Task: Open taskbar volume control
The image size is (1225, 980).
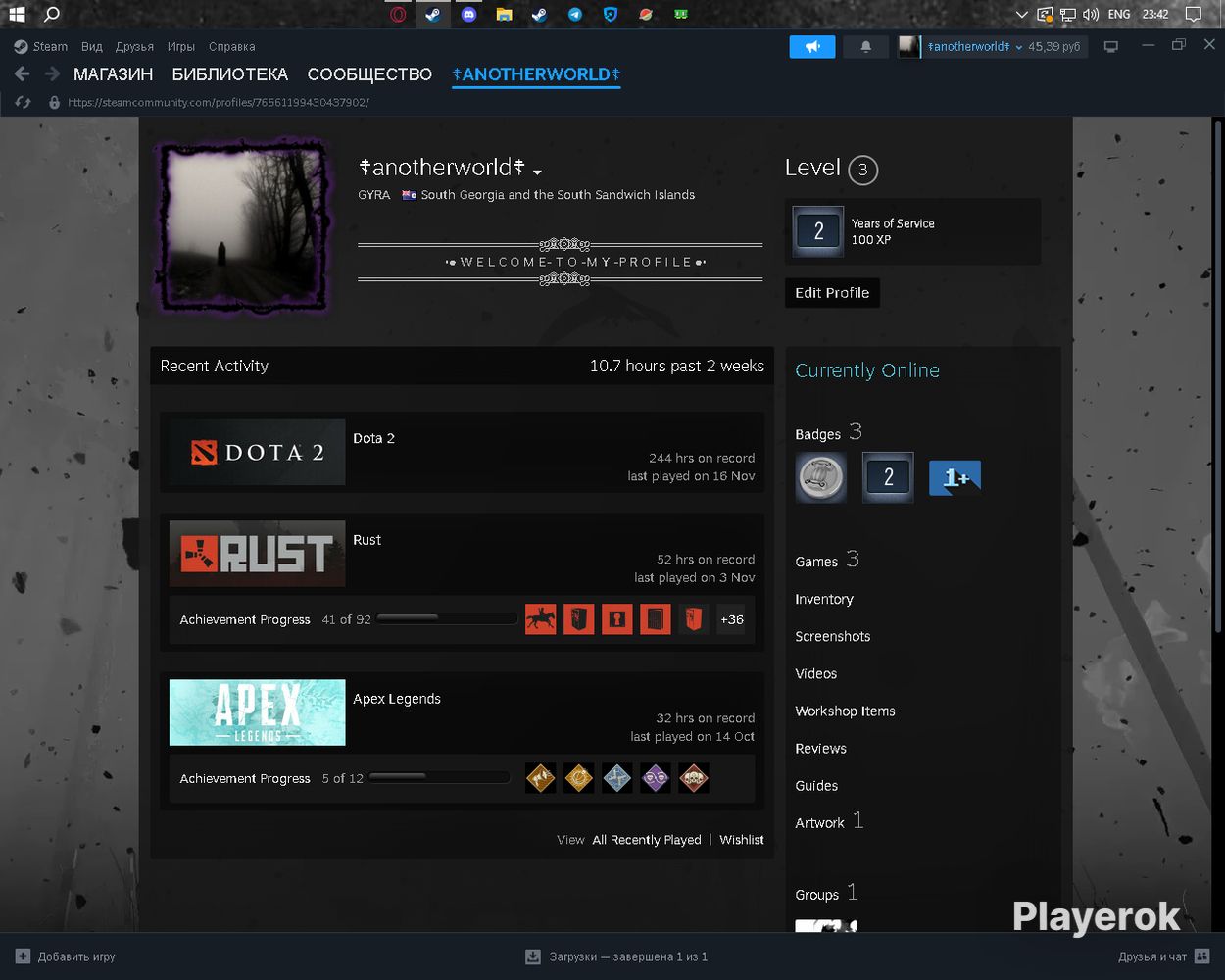Action: pos(1090,14)
